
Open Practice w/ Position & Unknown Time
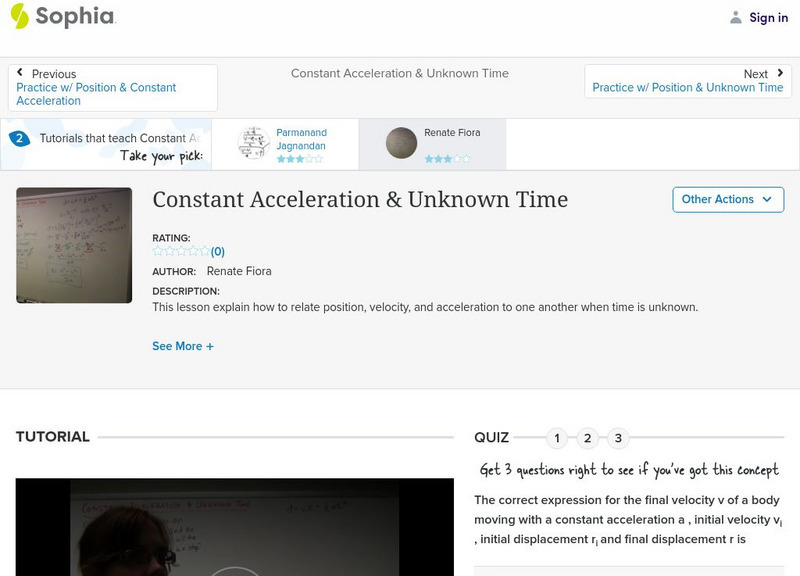tap(687, 87)
